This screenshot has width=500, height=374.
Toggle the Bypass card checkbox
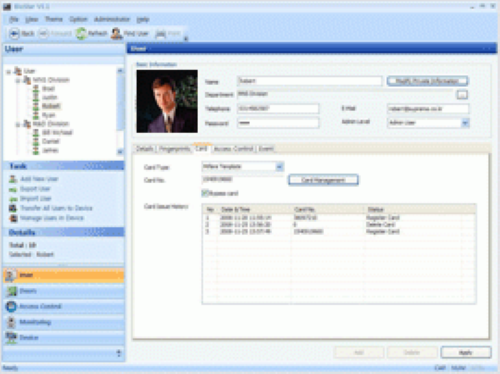(x=205, y=193)
